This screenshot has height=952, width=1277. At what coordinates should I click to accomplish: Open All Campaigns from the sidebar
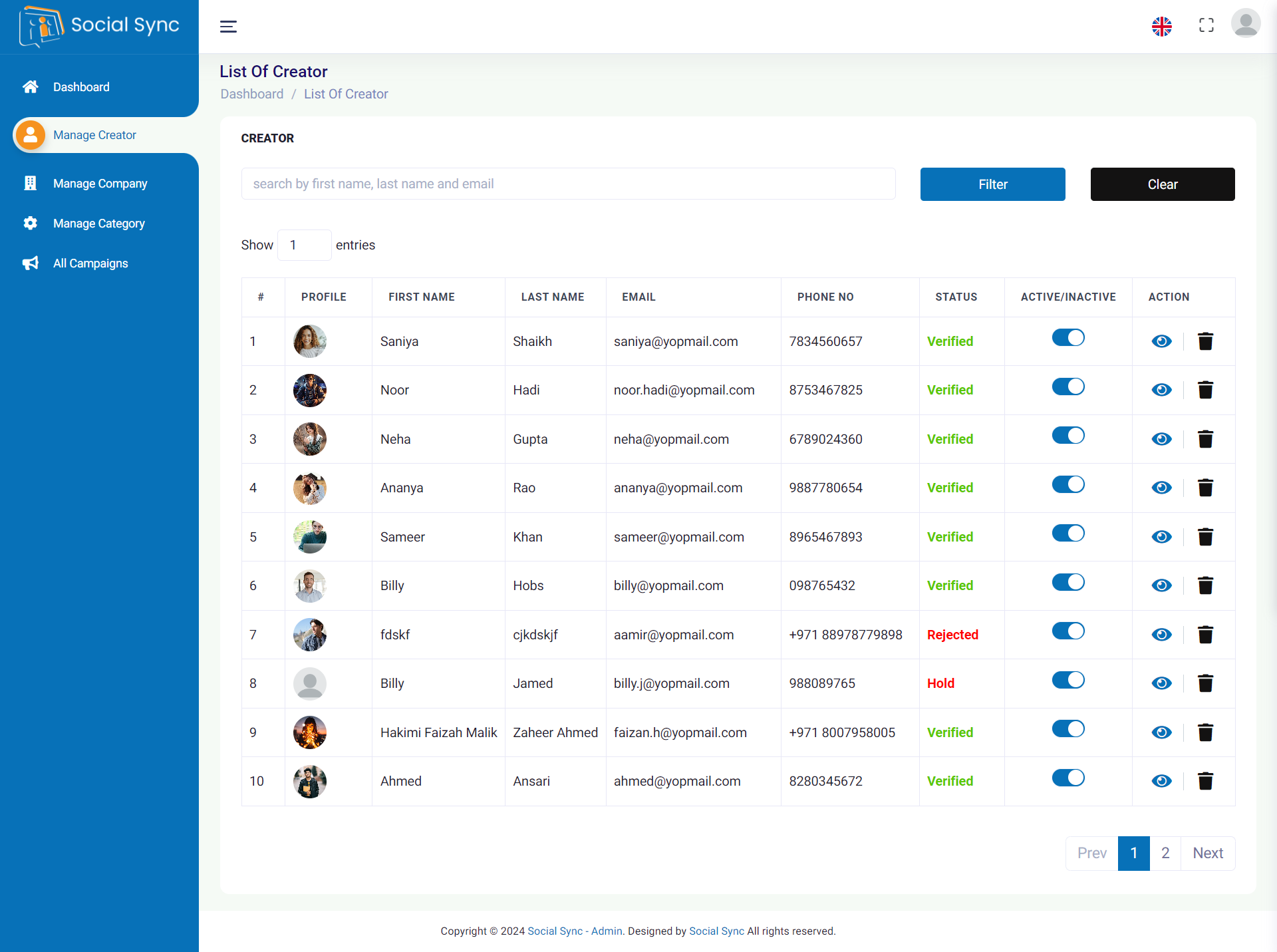(x=90, y=263)
